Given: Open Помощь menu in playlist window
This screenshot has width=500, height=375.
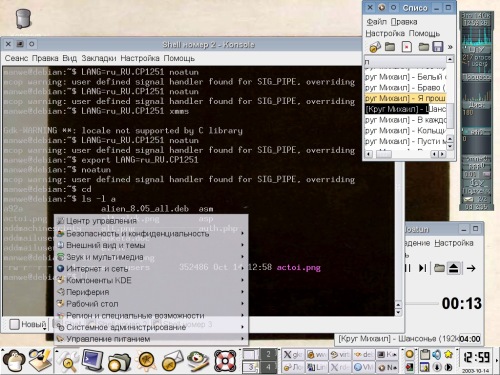Looking at the screenshot, I should (x=424, y=33).
